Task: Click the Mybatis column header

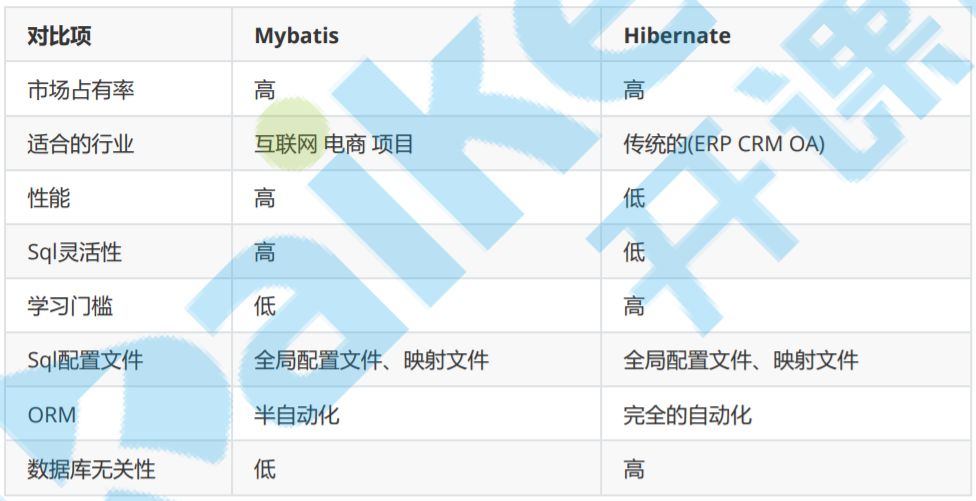Action: (x=296, y=36)
